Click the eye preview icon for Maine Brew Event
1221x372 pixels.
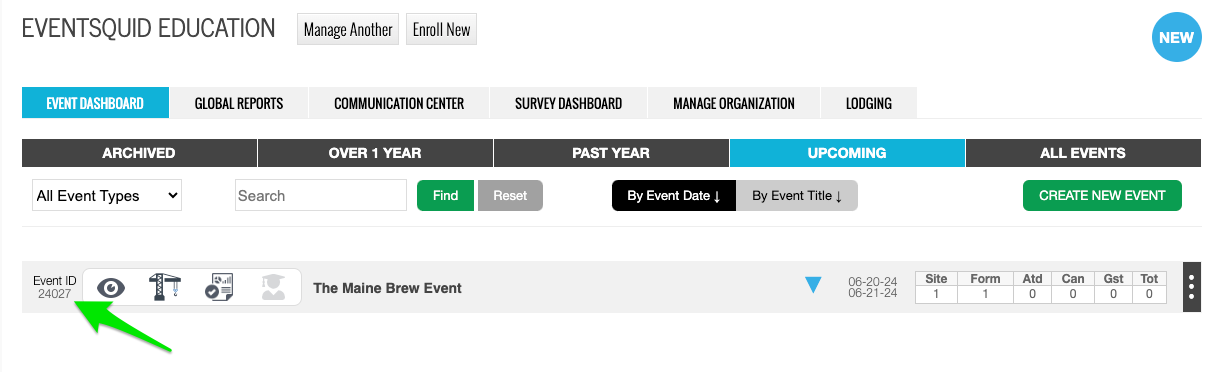pyautogui.click(x=111, y=288)
